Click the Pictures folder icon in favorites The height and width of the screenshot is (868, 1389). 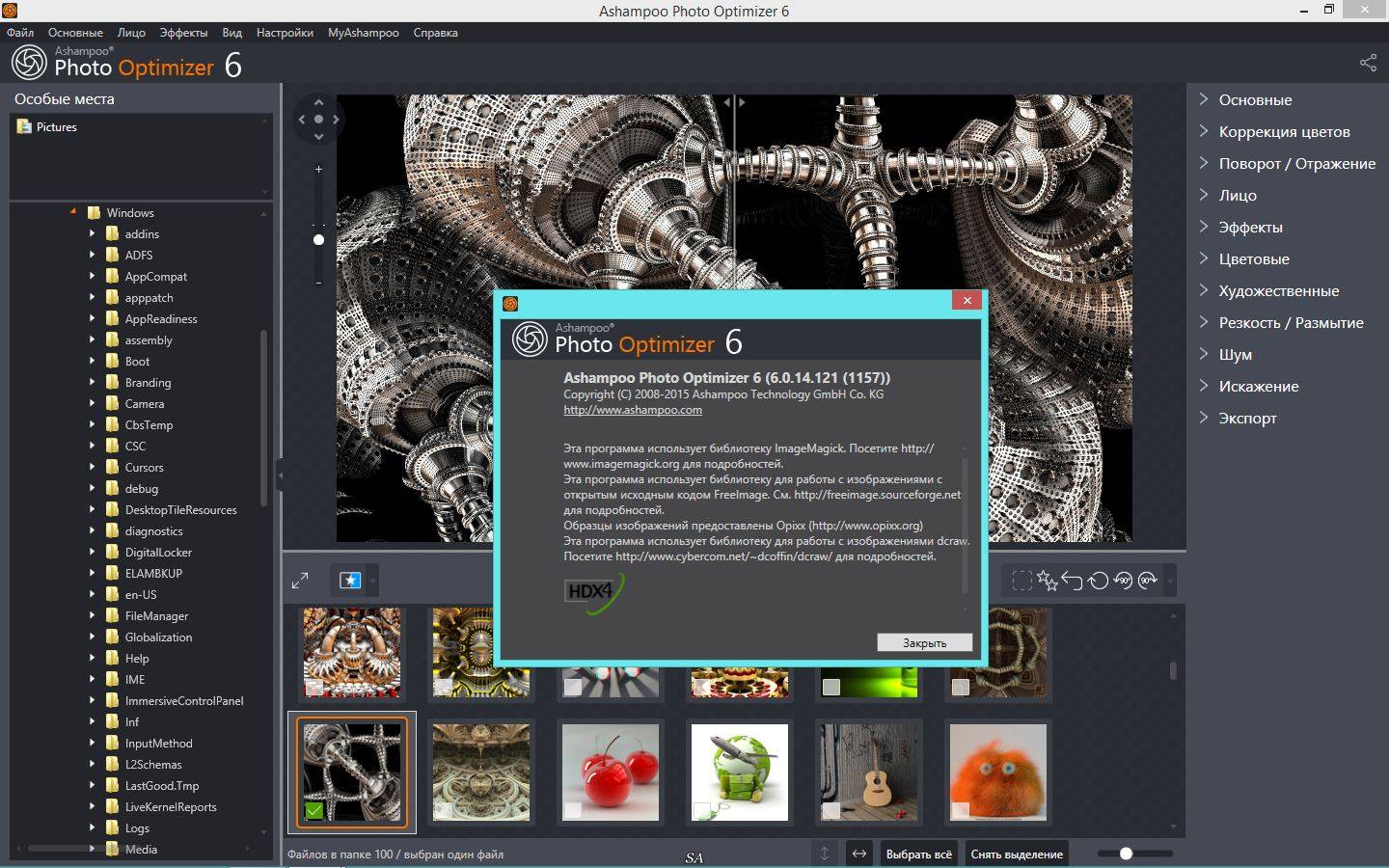pos(24,126)
